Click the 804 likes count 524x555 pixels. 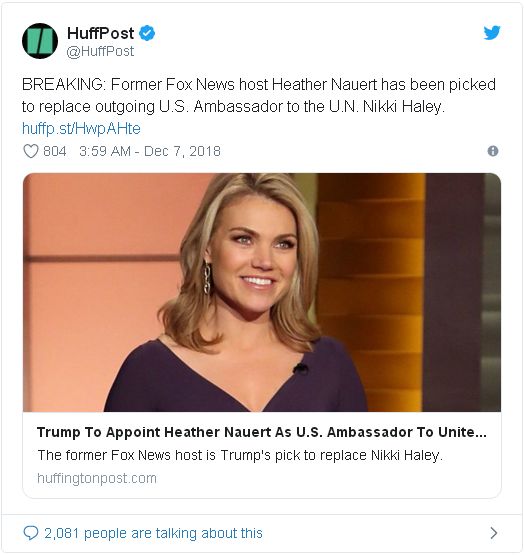pyautogui.click(x=55, y=151)
